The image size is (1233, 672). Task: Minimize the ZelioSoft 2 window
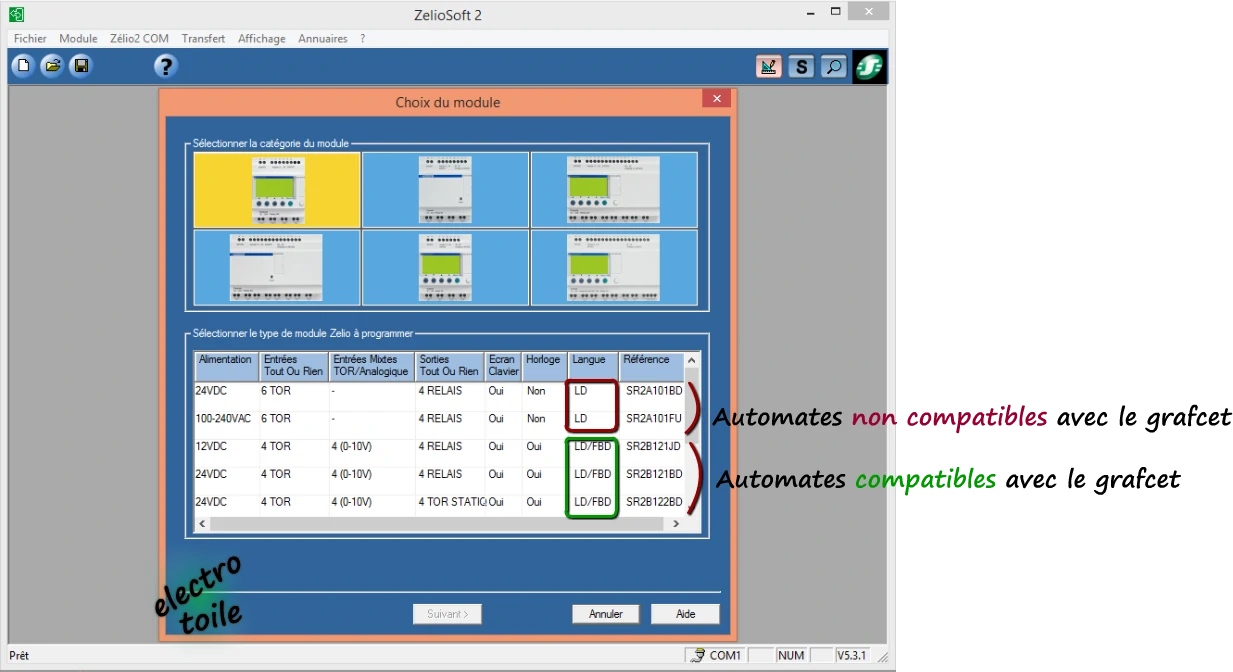coord(810,11)
